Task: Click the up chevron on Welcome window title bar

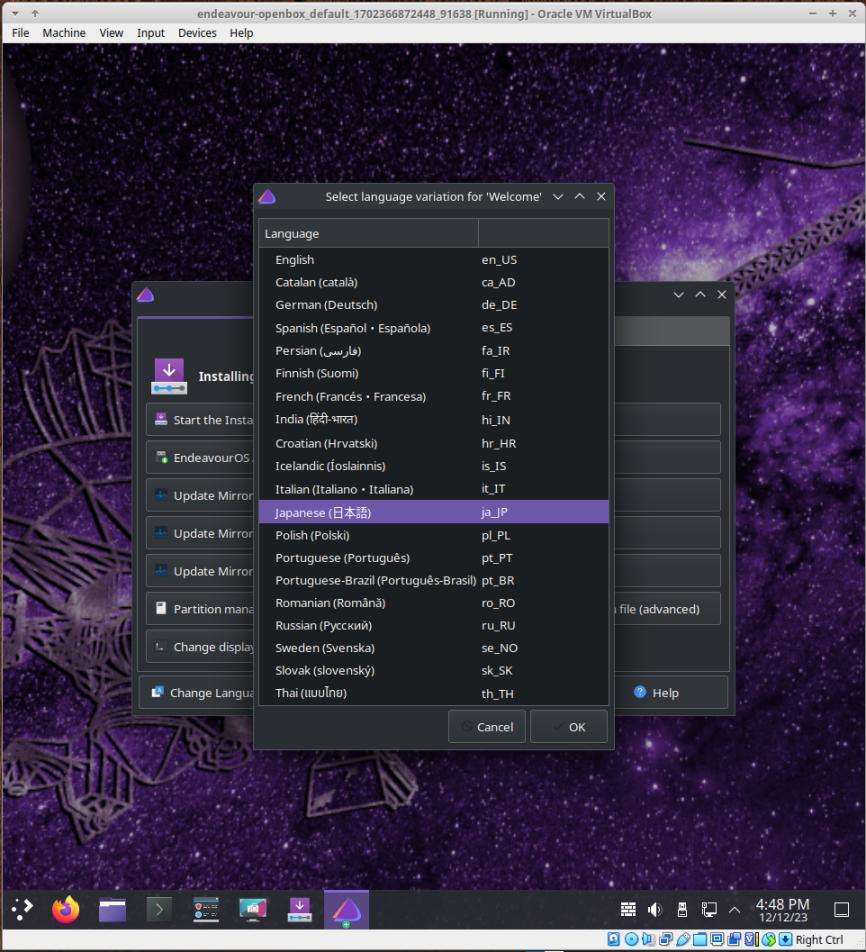Action: click(x=700, y=294)
